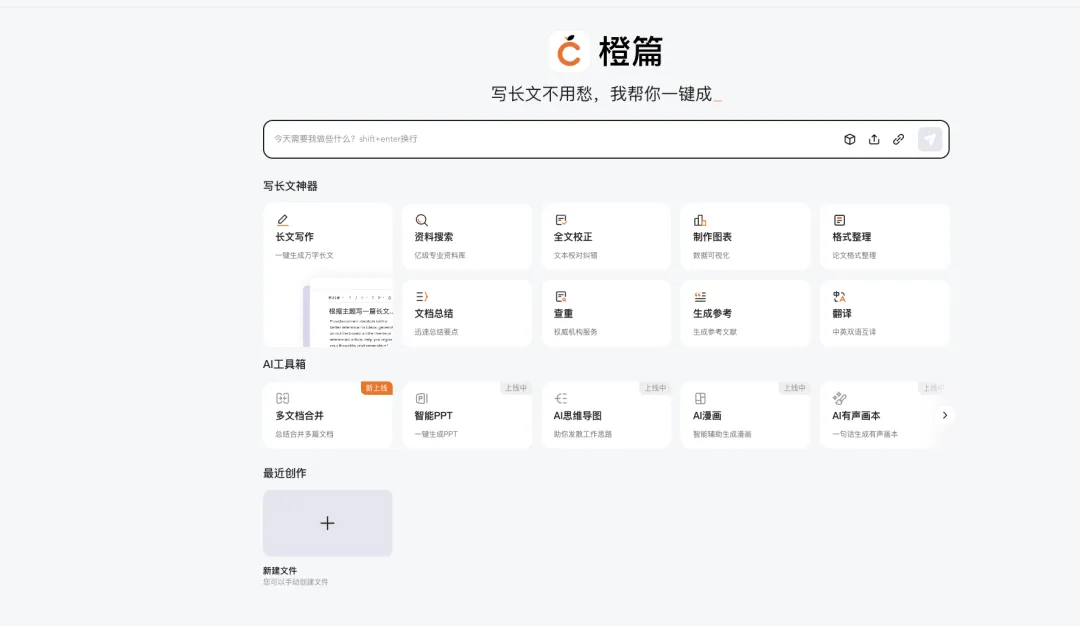Open the AI漫画 comic generator
Screen dimensions: 1080x626
[745, 414]
